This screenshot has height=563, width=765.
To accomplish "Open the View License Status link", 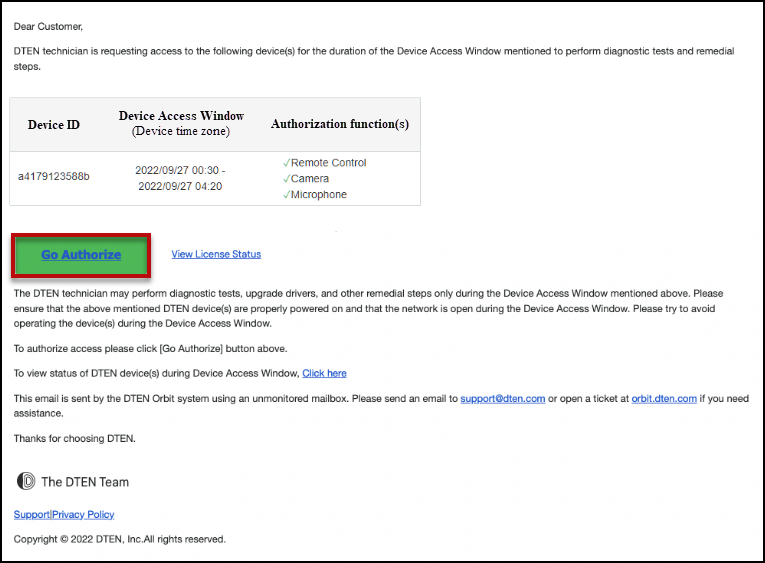I will pyautogui.click(x=216, y=254).
